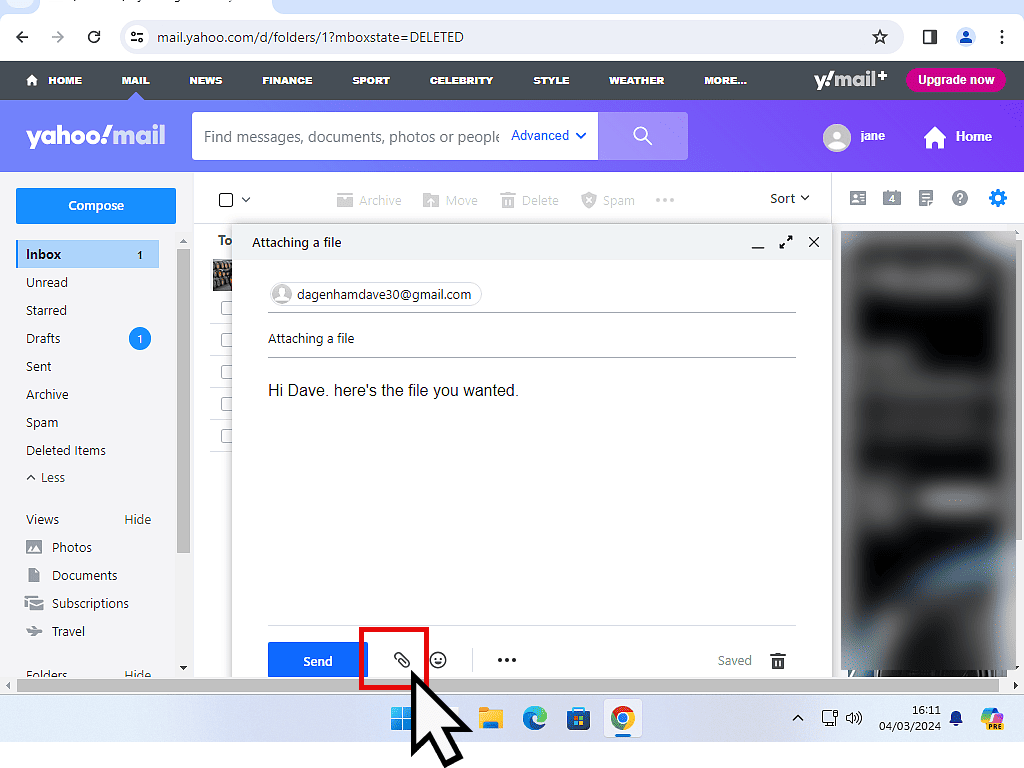
Task: Click the Upgrade now button
Action: click(x=956, y=80)
